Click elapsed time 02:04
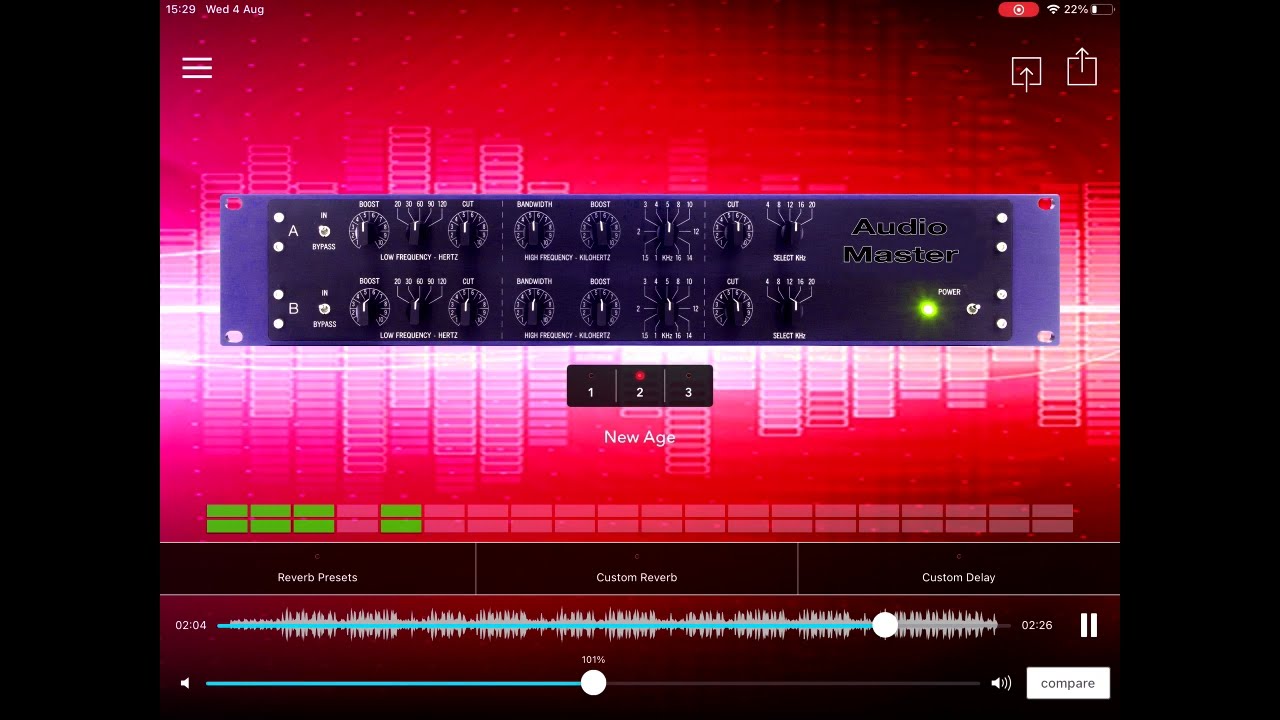Viewport: 1280px width, 720px height. [x=191, y=625]
